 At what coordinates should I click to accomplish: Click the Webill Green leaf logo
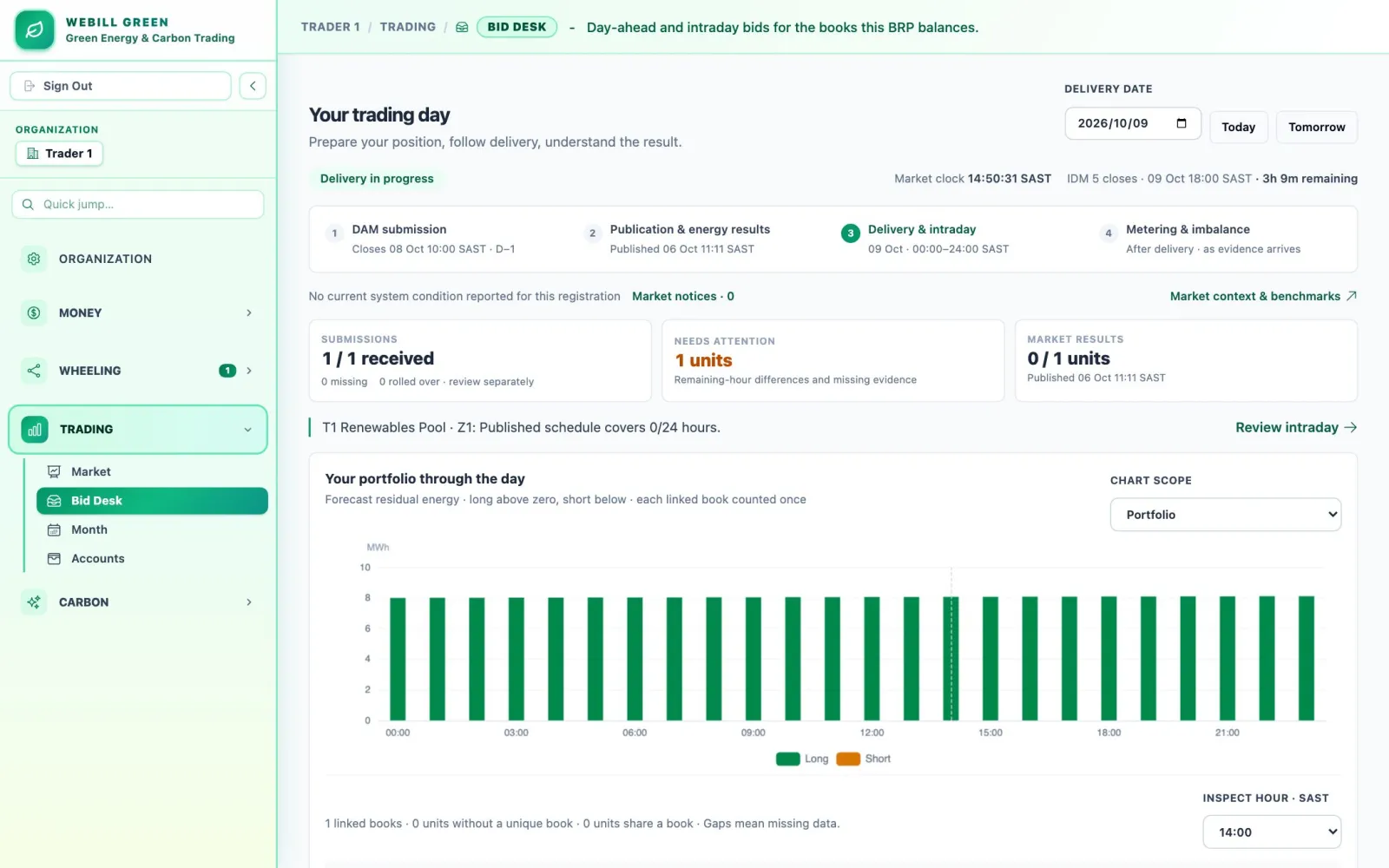35,30
